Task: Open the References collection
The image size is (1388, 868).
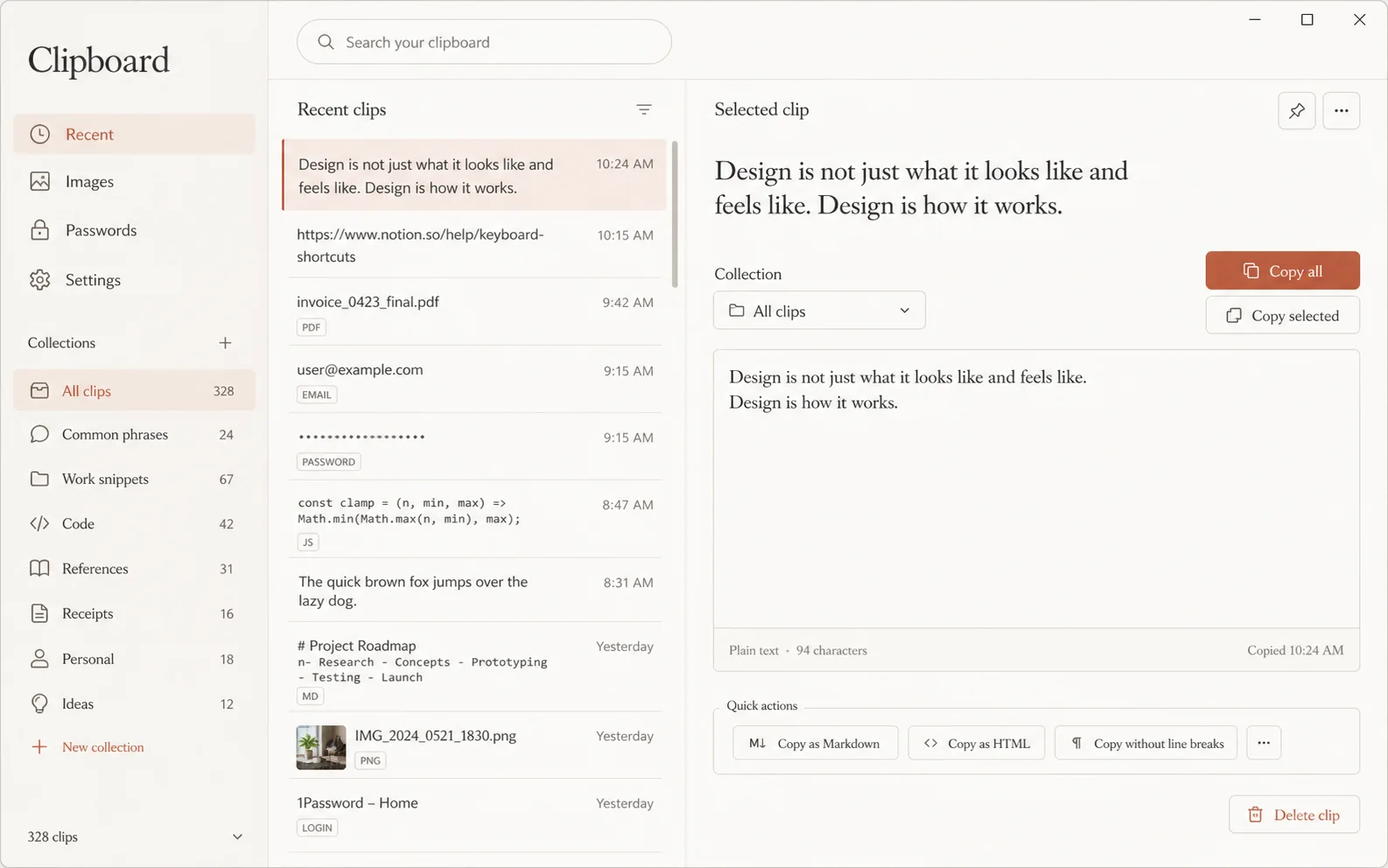Action: (134, 569)
